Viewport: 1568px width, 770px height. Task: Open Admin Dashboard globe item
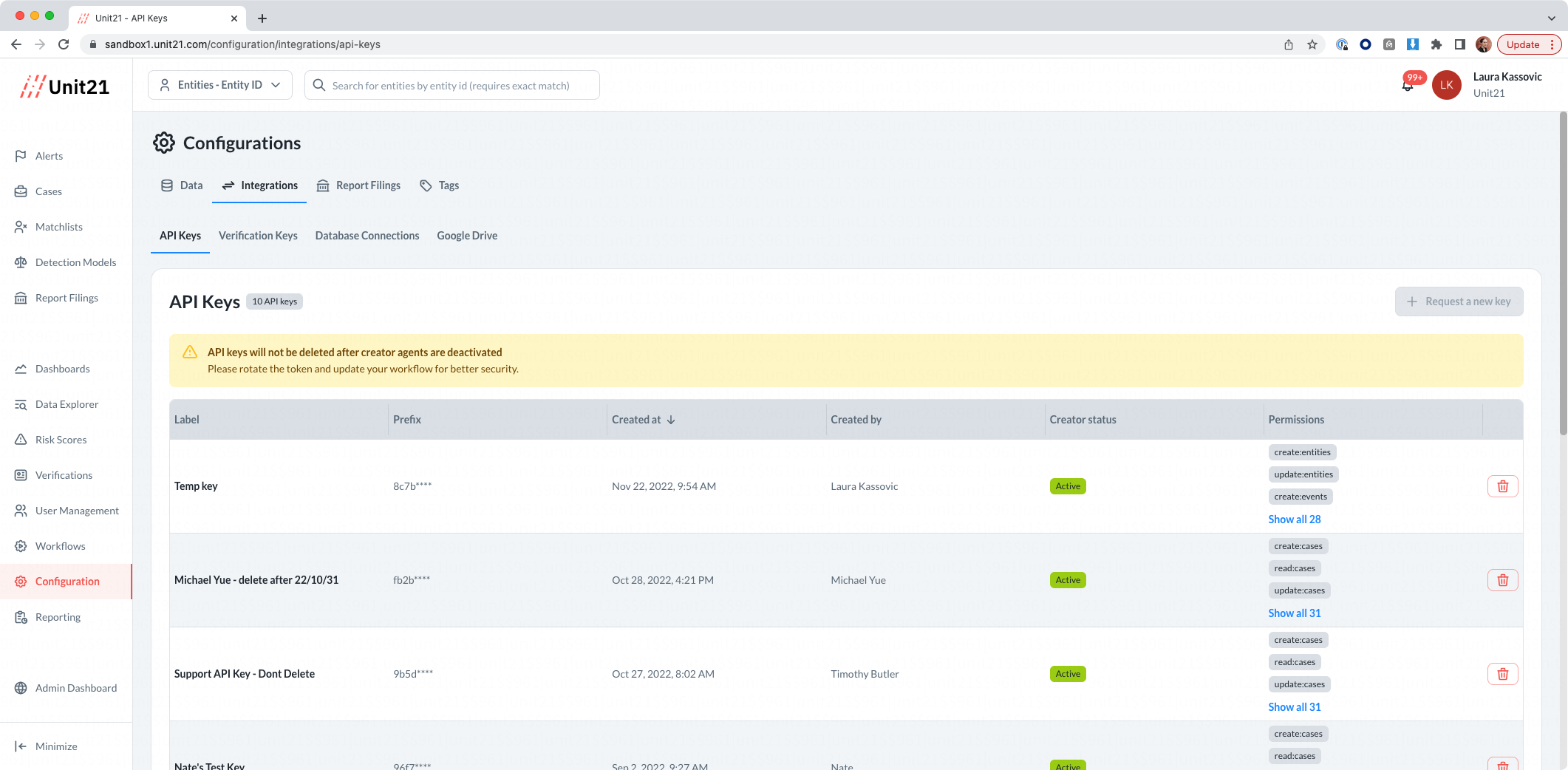point(75,688)
